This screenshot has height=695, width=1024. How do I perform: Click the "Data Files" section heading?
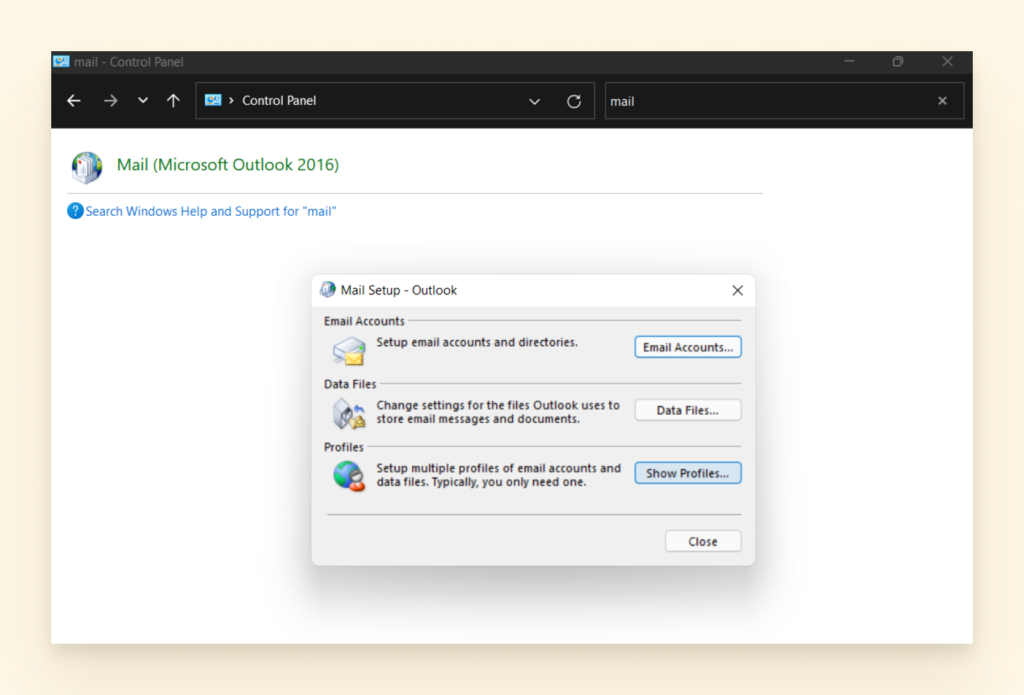click(x=350, y=384)
